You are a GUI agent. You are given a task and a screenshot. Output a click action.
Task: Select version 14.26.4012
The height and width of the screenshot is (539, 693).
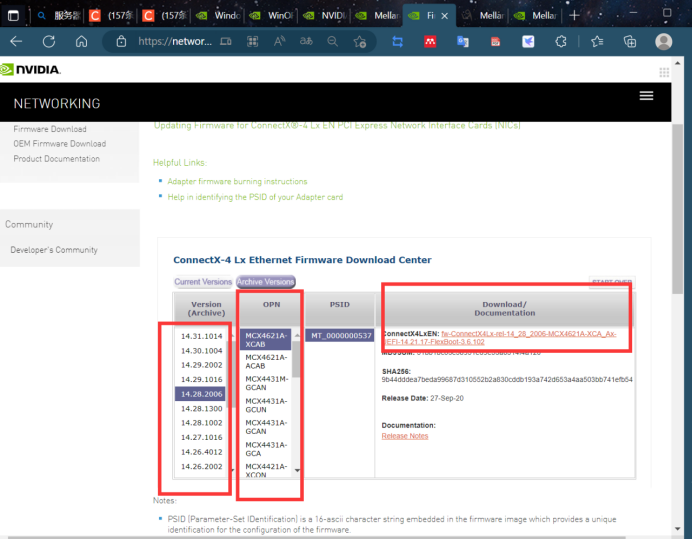click(x=202, y=452)
